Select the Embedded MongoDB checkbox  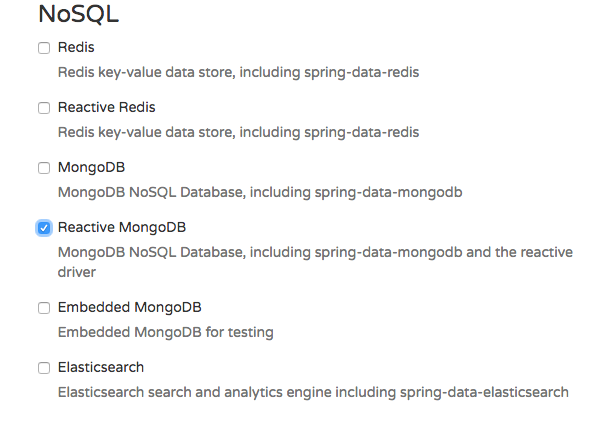tap(44, 308)
